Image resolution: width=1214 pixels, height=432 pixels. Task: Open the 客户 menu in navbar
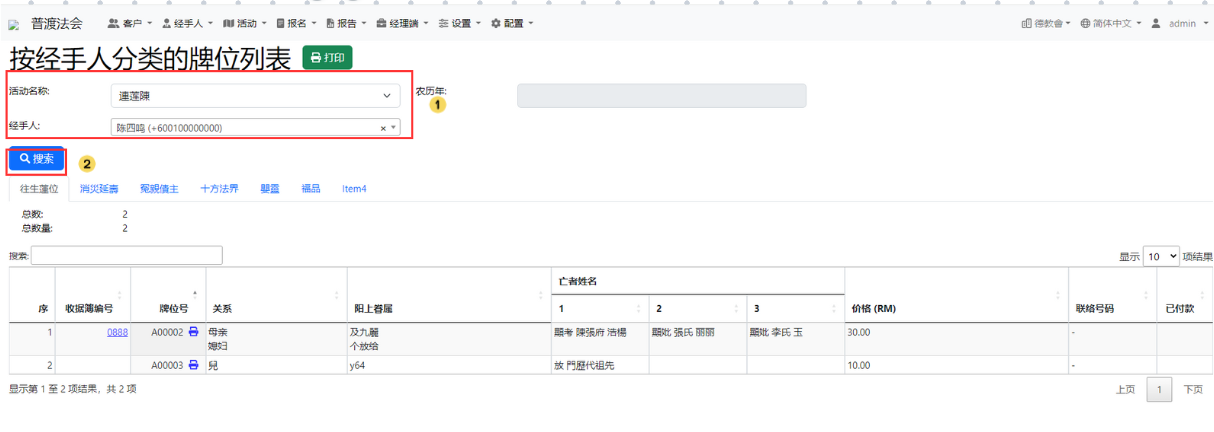click(x=130, y=23)
